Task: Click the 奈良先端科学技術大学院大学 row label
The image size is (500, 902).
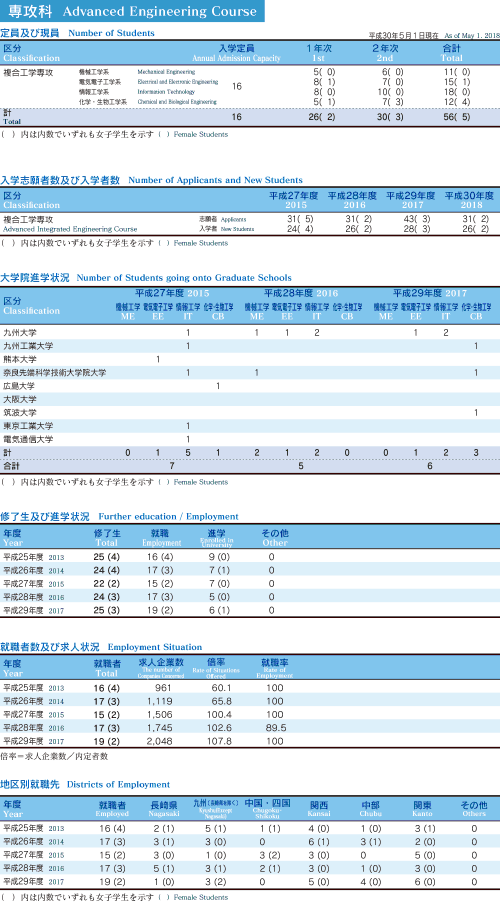Action: coord(55,373)
